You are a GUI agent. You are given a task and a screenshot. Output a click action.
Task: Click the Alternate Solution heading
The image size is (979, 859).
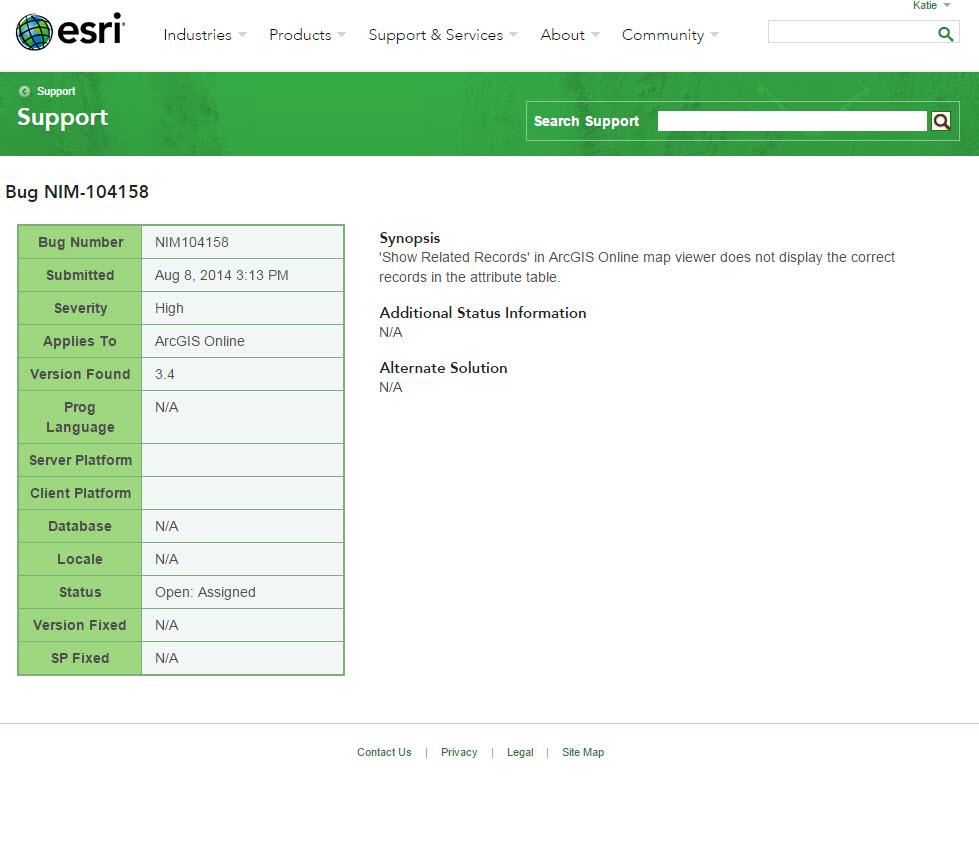point(443,368)
